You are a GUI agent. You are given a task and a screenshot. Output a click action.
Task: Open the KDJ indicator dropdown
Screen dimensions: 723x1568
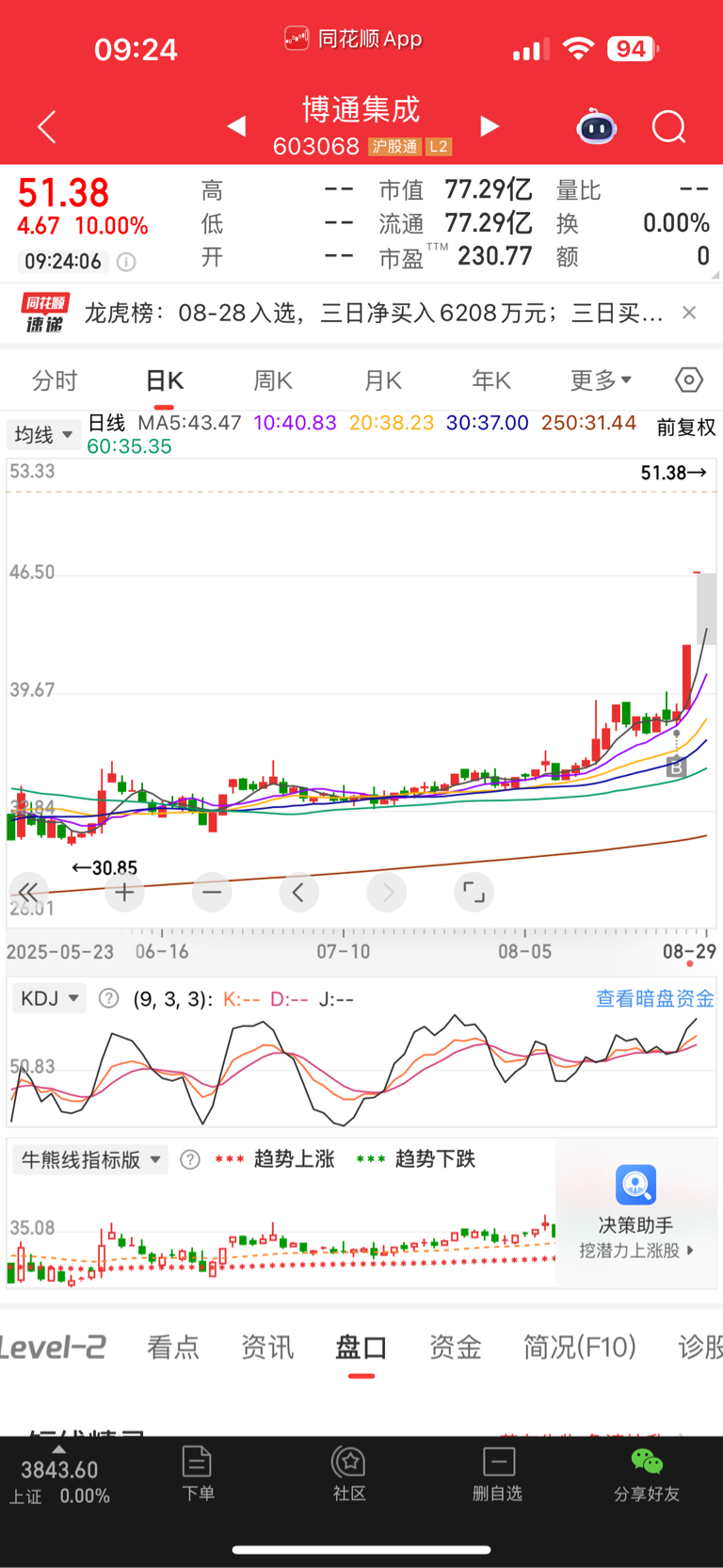point(49,998)
